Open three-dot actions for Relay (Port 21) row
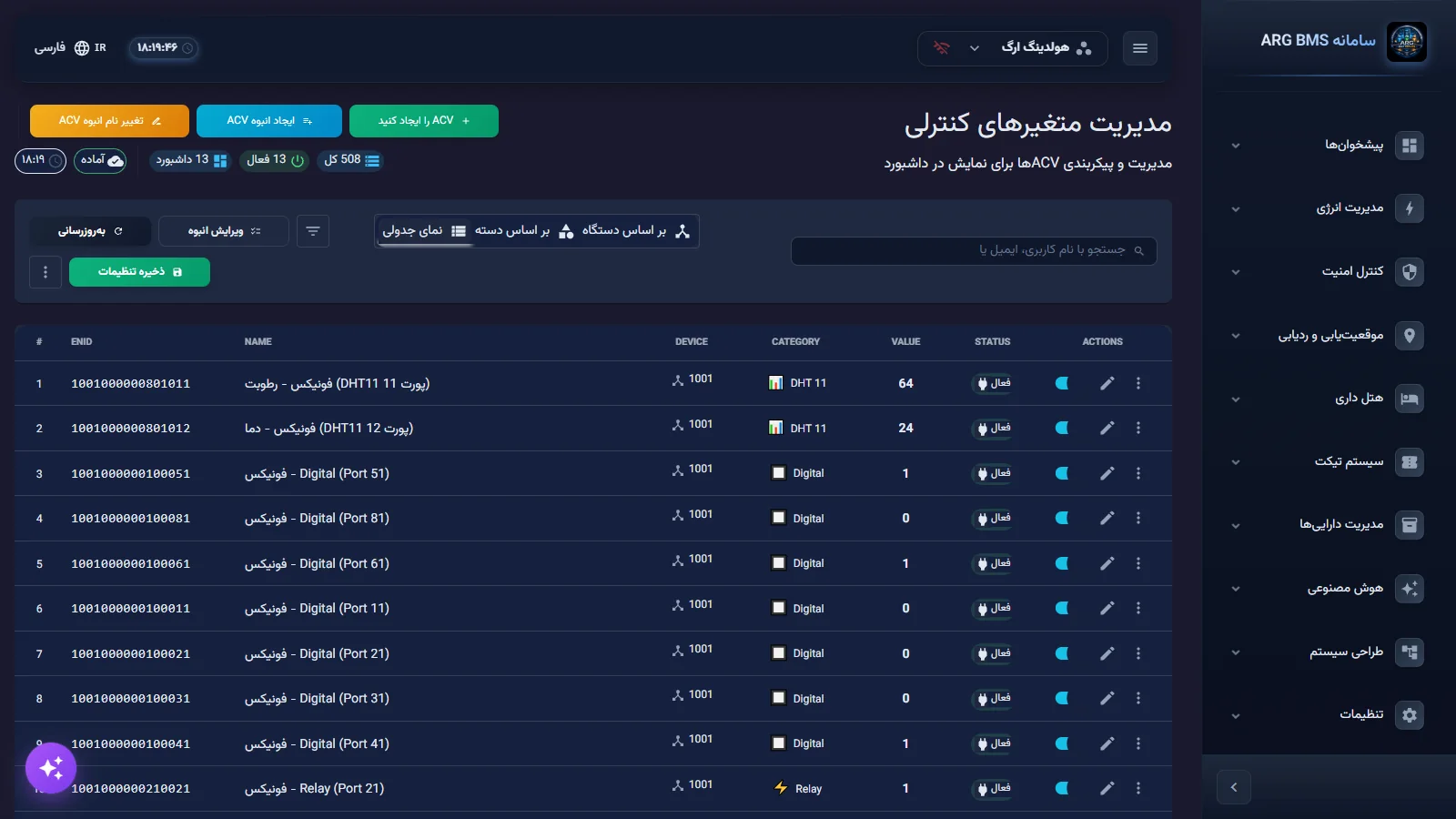This screenshot has width=1456, height=819. click(x=1137, y=788)
